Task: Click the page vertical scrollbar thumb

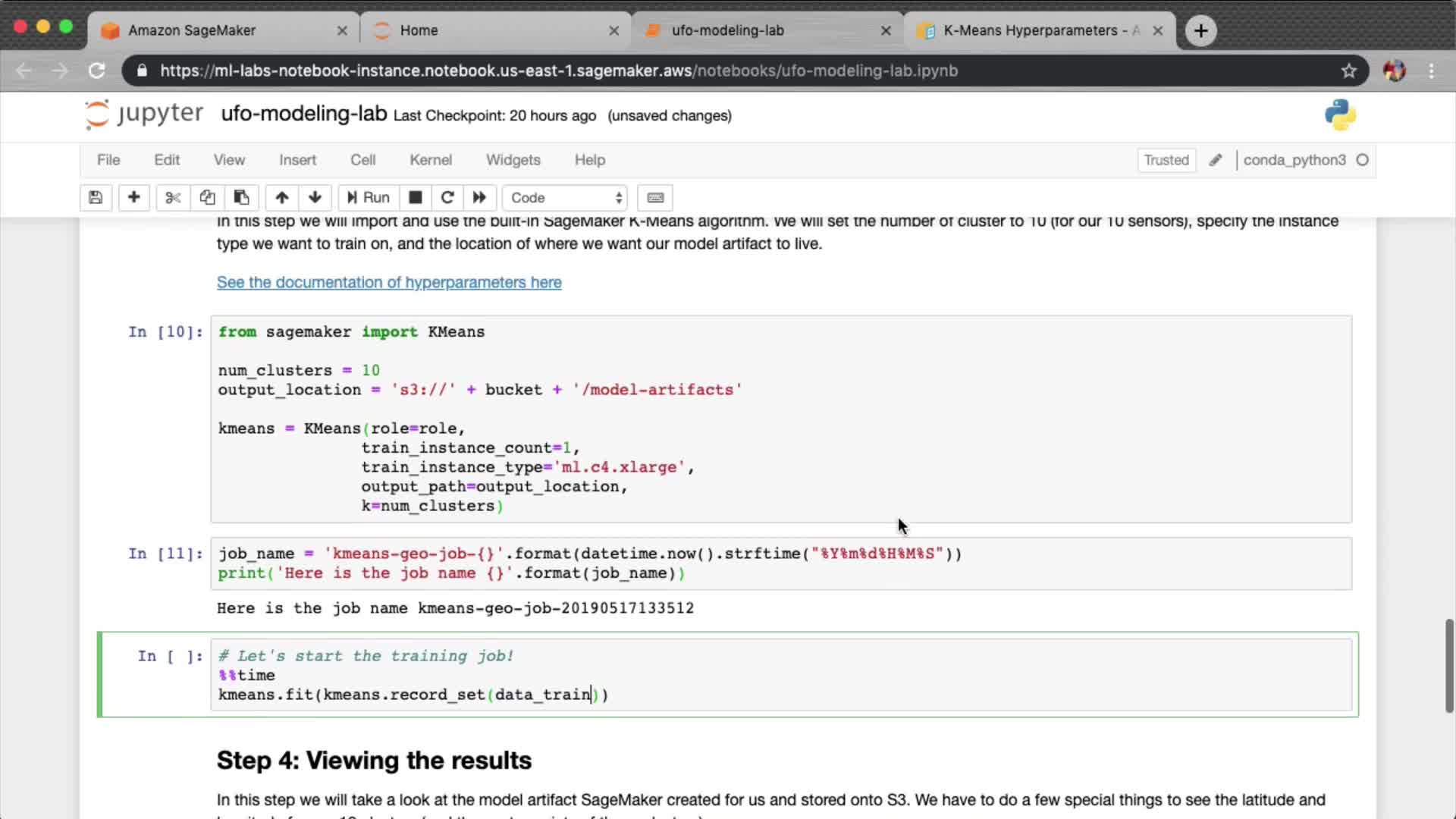Action: point(1449,665)
